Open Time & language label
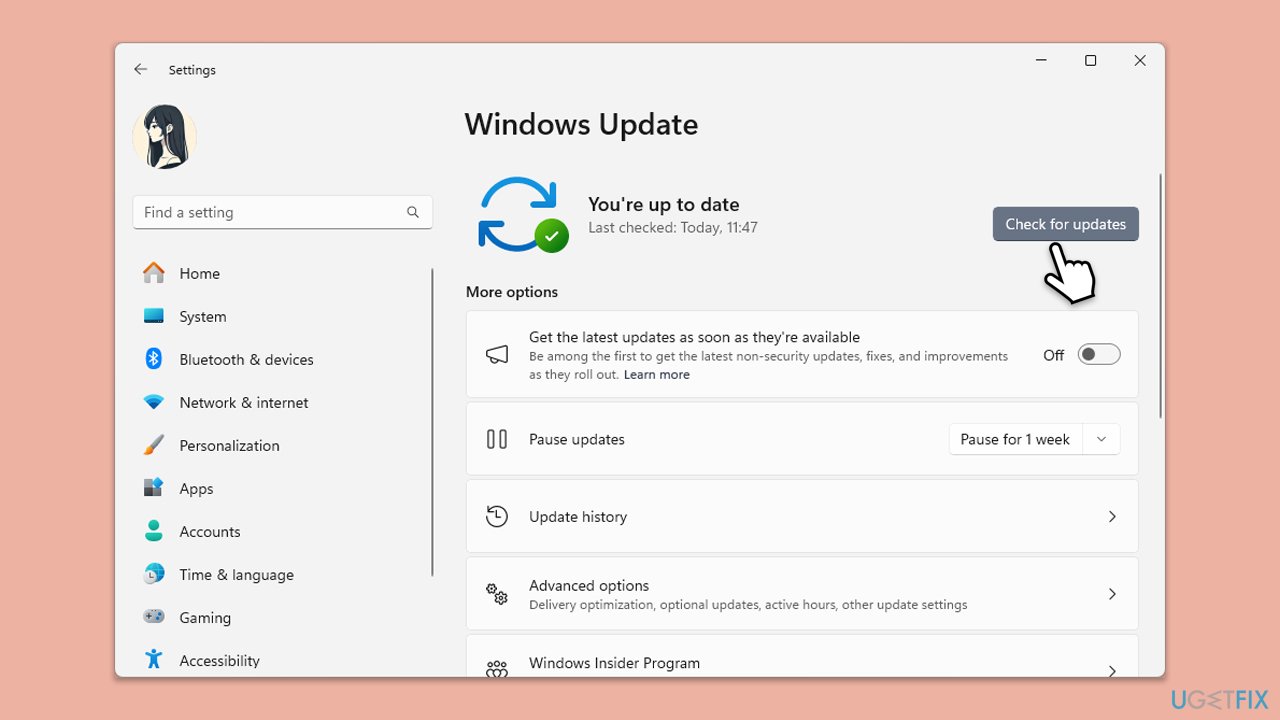The height and width of the screenshot is (720, 1280). 236,574
